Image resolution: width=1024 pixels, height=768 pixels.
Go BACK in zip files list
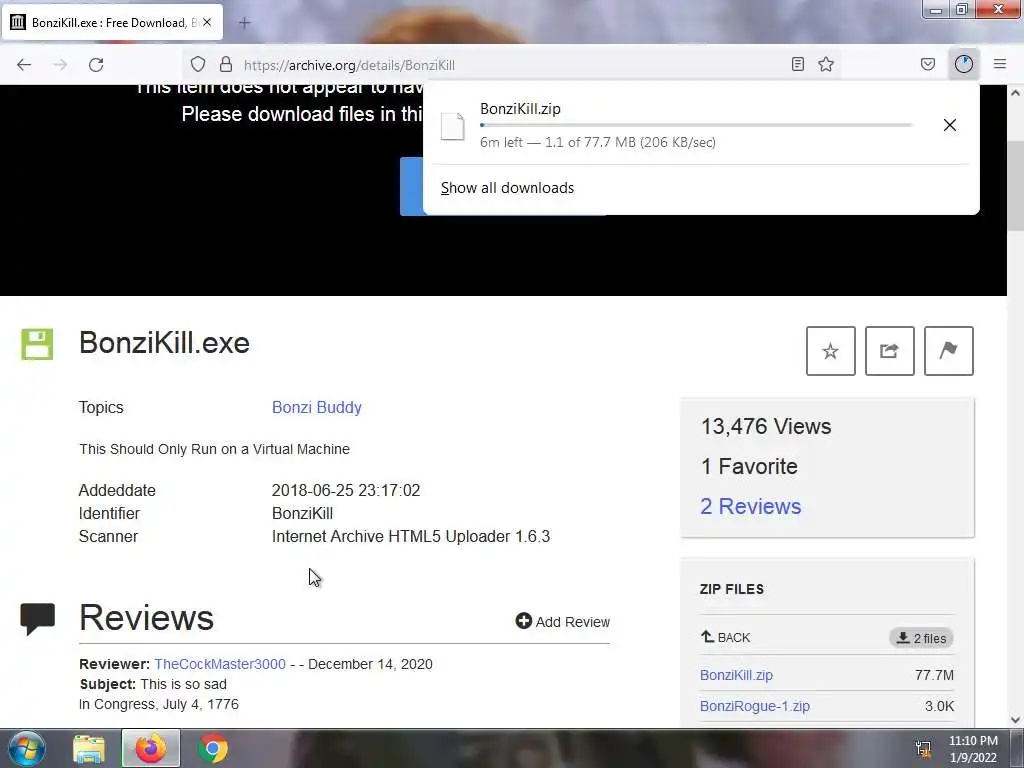click(726, 637)
